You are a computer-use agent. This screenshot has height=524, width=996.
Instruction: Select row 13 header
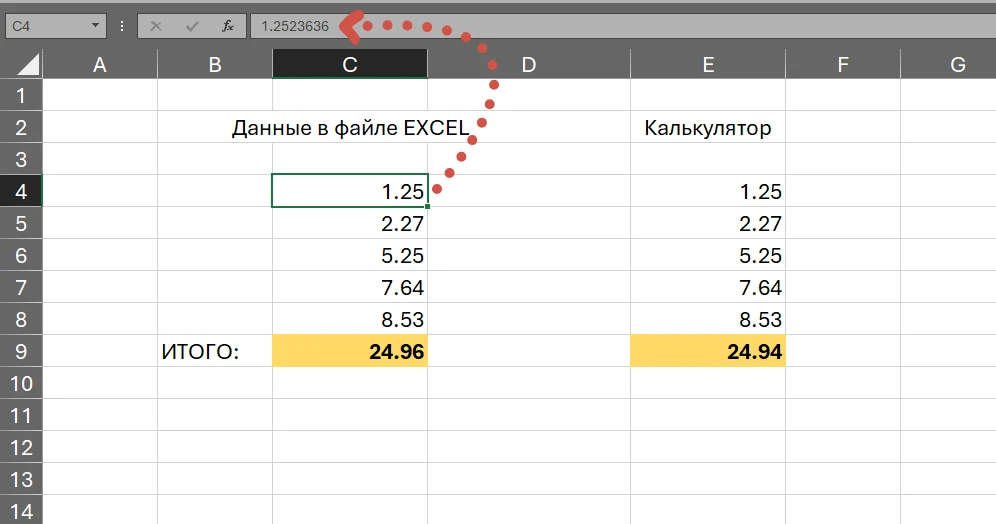coord(21,479)
